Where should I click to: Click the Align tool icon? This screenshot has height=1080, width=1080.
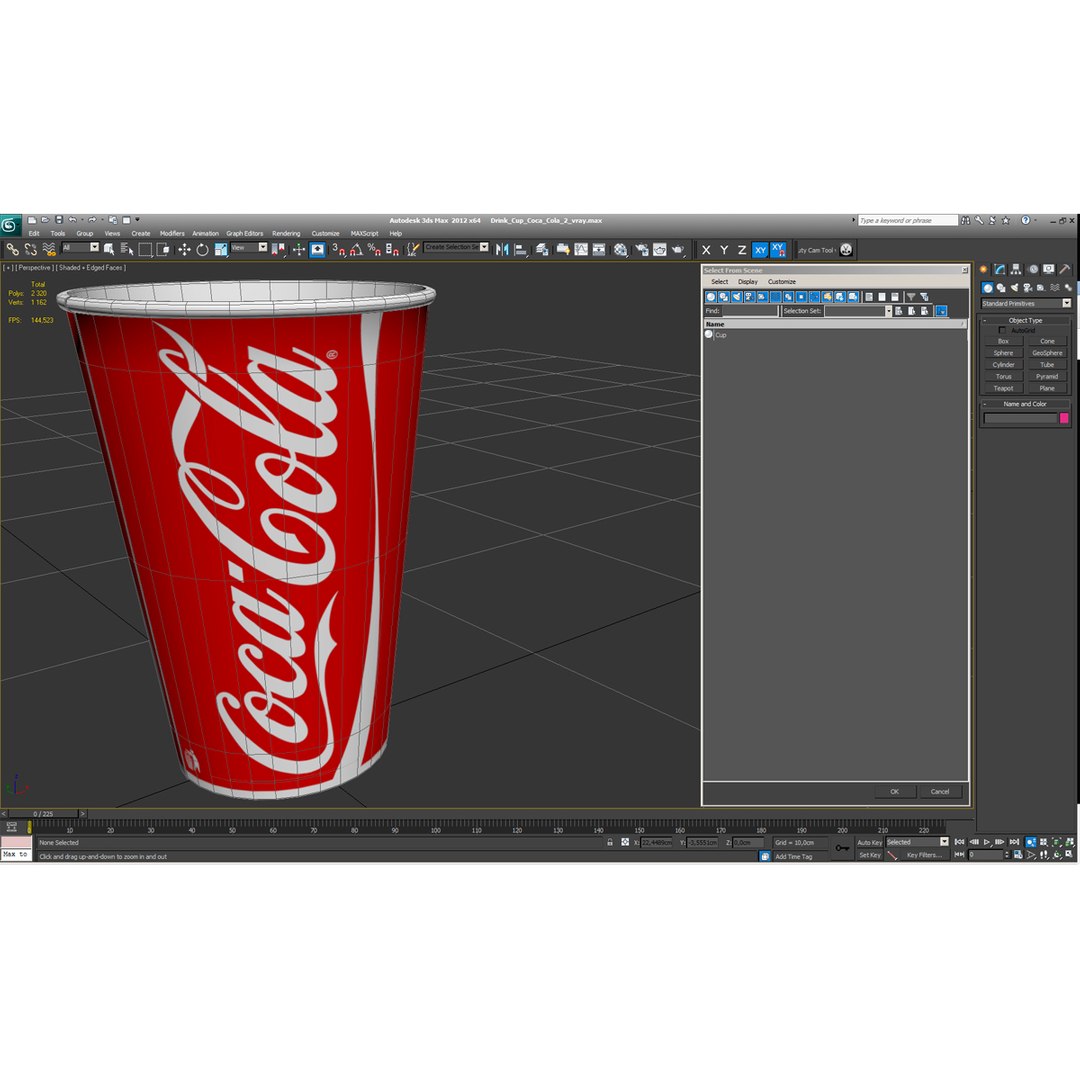point(521,249)
